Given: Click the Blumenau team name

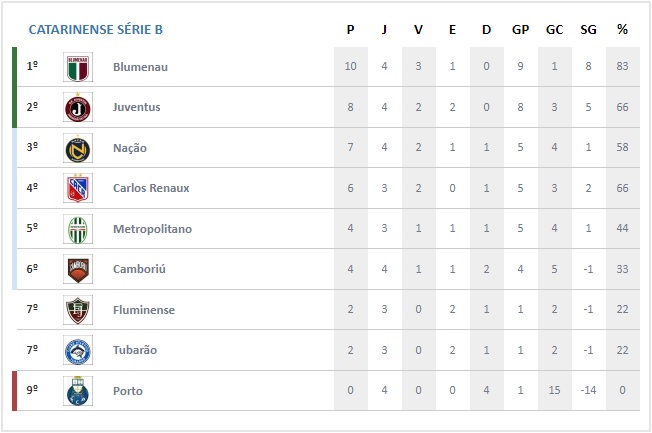Looking at the screenshot, I should tap(140, 67).
